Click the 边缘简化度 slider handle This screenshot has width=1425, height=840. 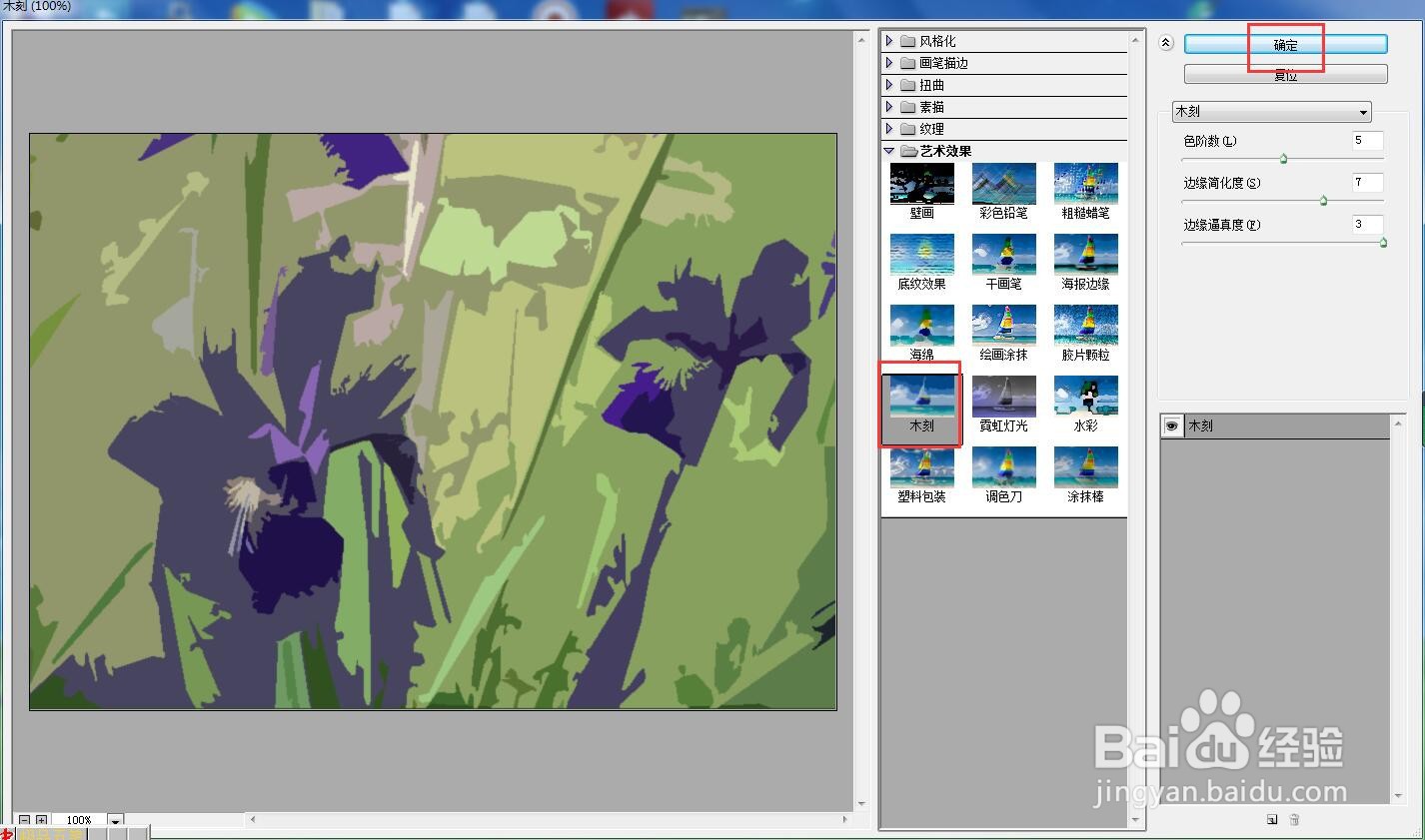pyautogui.click(x=1323, y=201)
